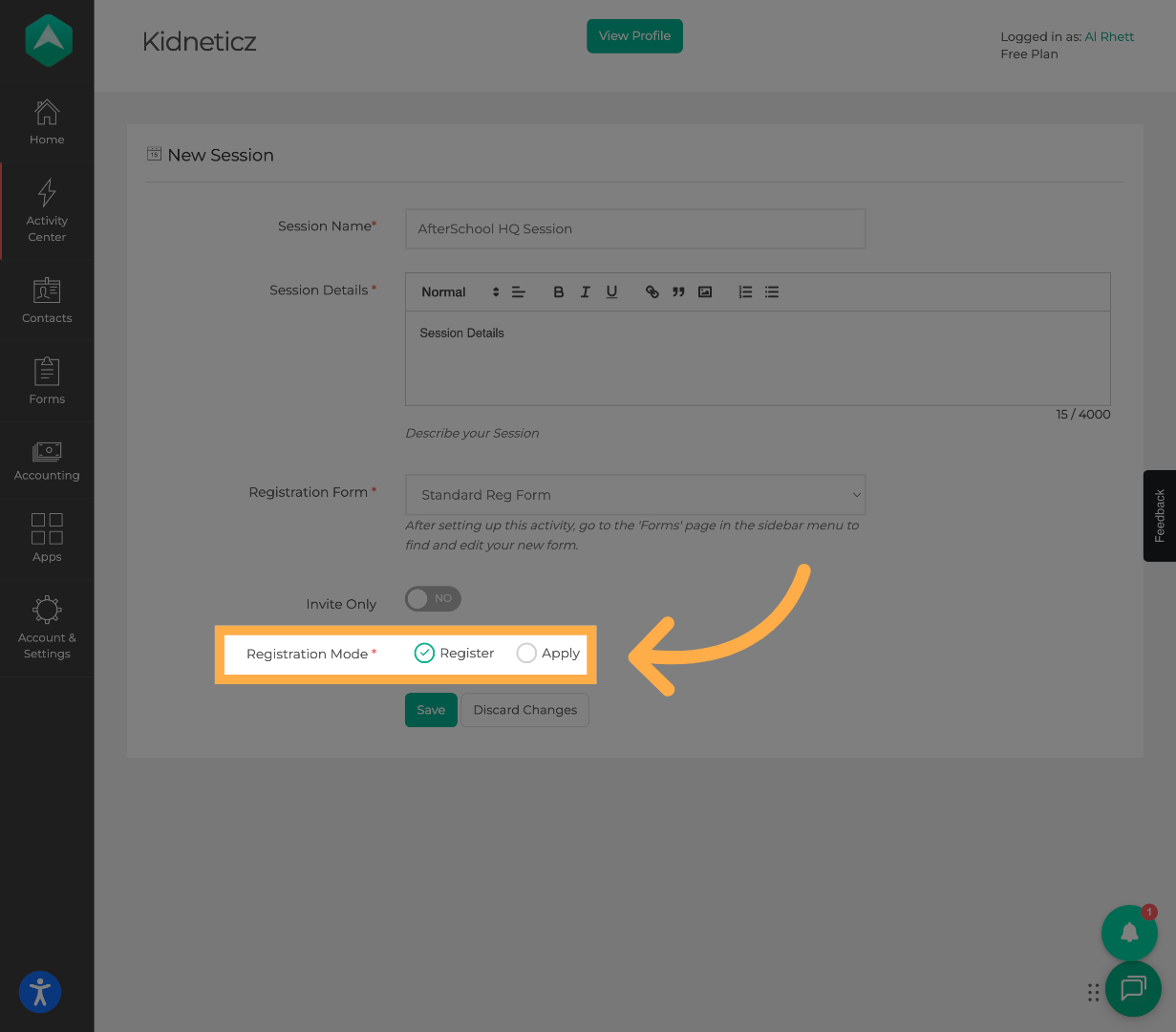The width and height of the screenshot is (1176, 1032).
Task: Apply bold formatting in the editor toolbar
Action: 558,291
